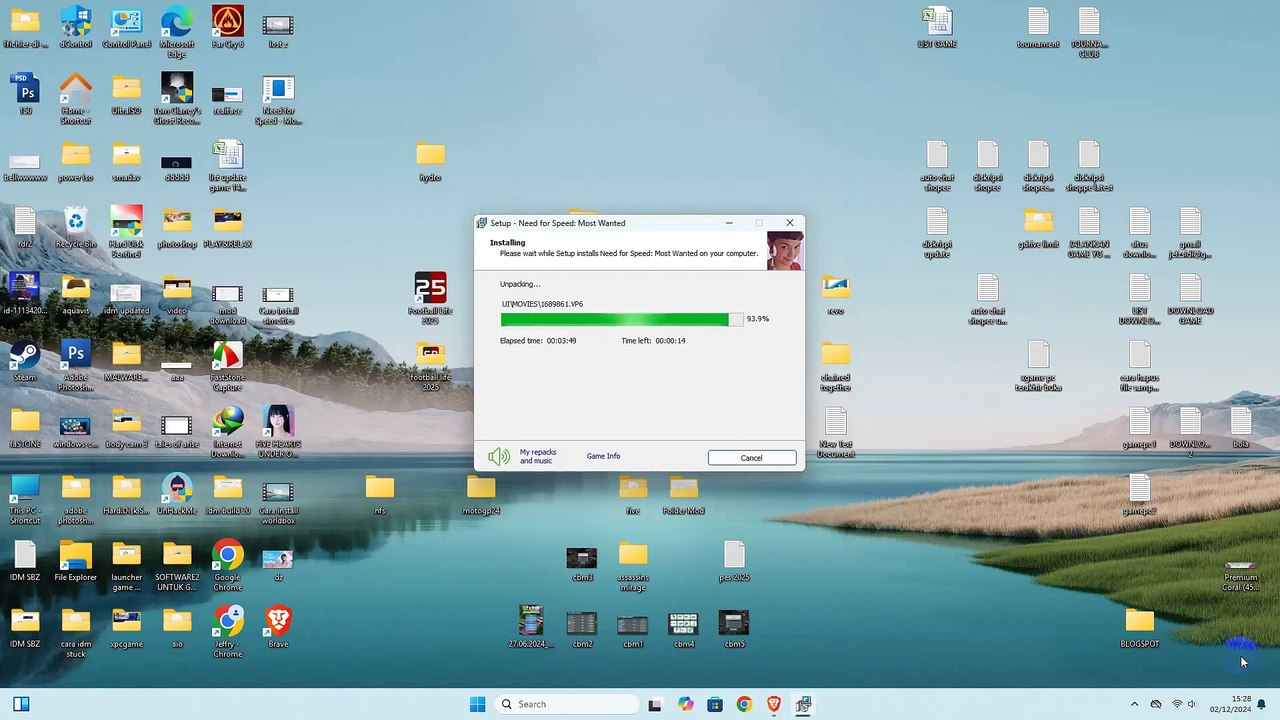This screenshot has height=720, width=1280.
Task: Open Tom Clancy's Ghost Recon shortcut
Action: (177, 99)
